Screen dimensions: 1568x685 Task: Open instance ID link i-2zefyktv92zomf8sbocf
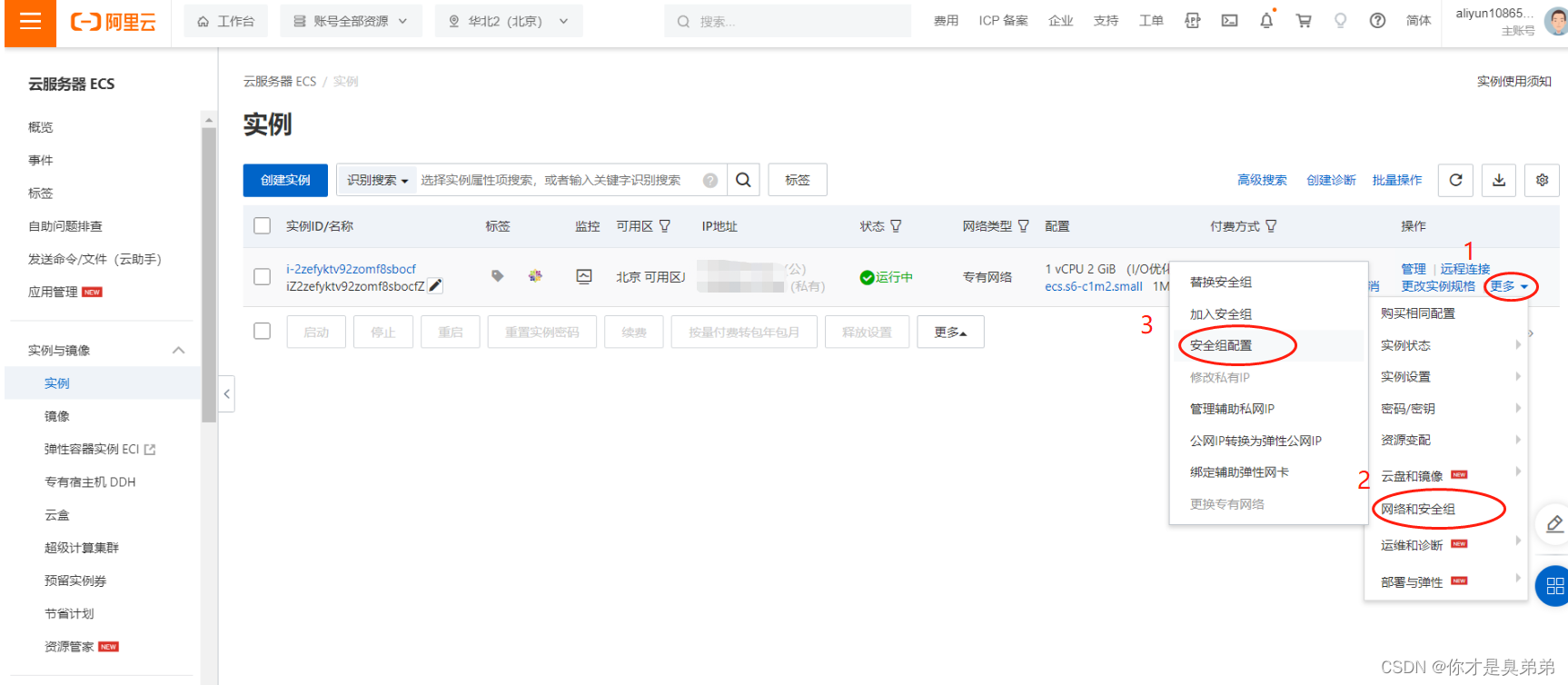351,269
